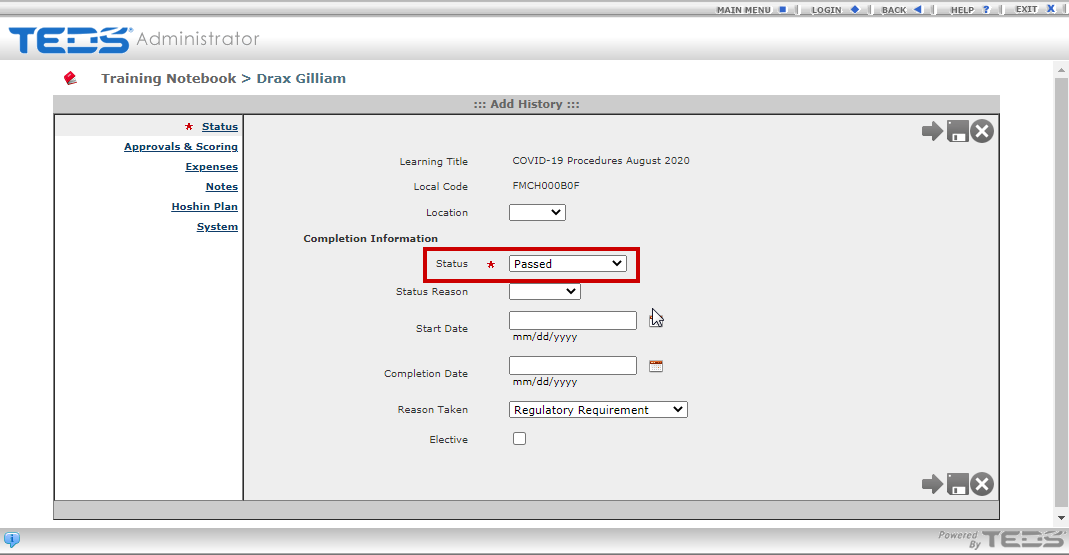Click the top cancel X icon

[x=982, y=131]
